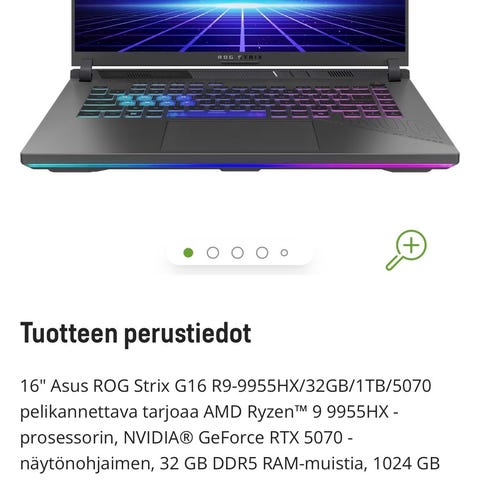
Task: Click the laptop touchpad in the photo
Action: (240, 136)
